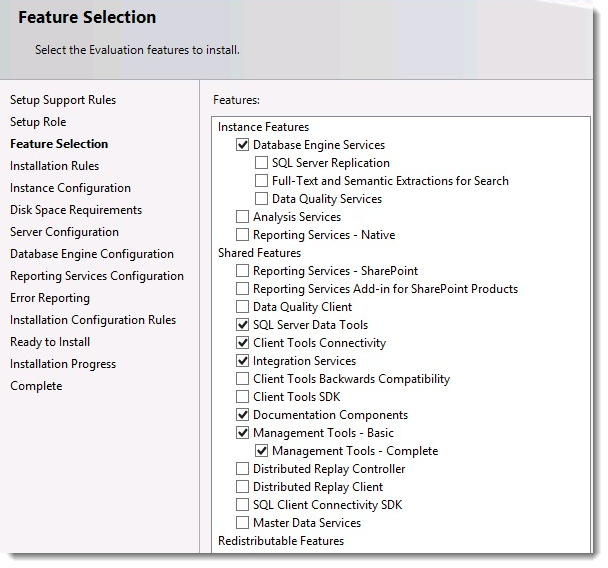Check Client Tools Backwards Compatibility
Viewport: 608px width, 568px height.
[x=242, y=379]
